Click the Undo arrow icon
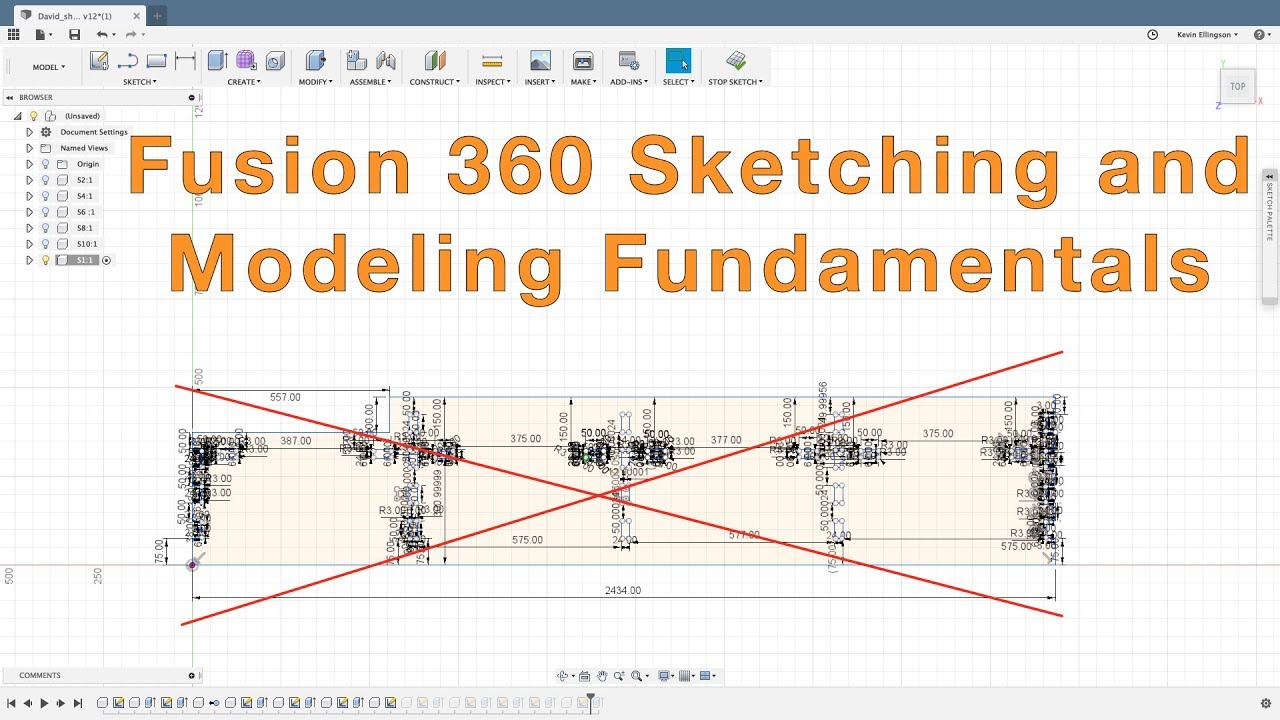 pos(101,34)
